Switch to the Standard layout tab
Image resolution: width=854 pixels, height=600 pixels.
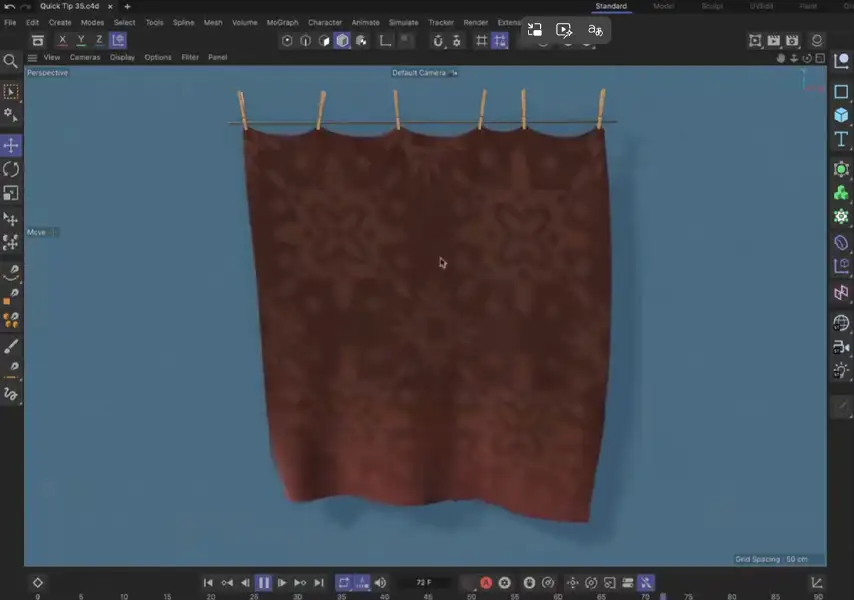611,6
